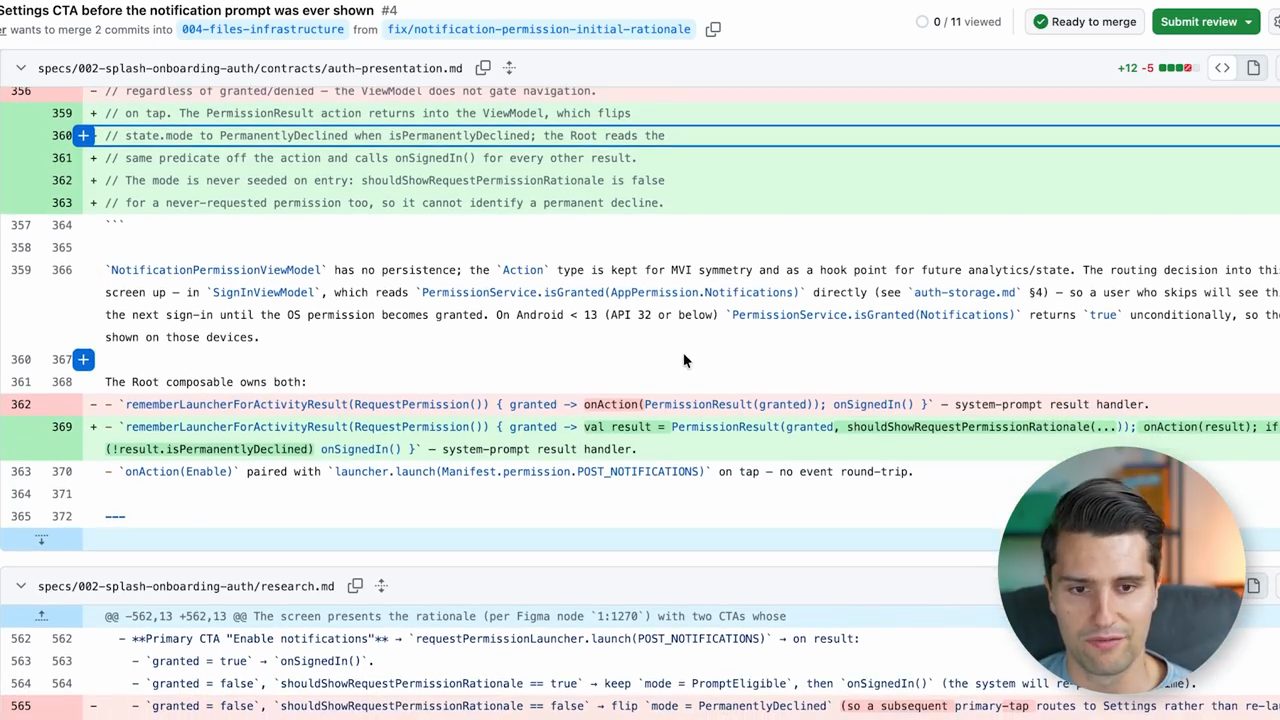Expand hidden lines above line 562
Image resolution: width=1280 pixels, height=720 pixels.
(41, 616)
